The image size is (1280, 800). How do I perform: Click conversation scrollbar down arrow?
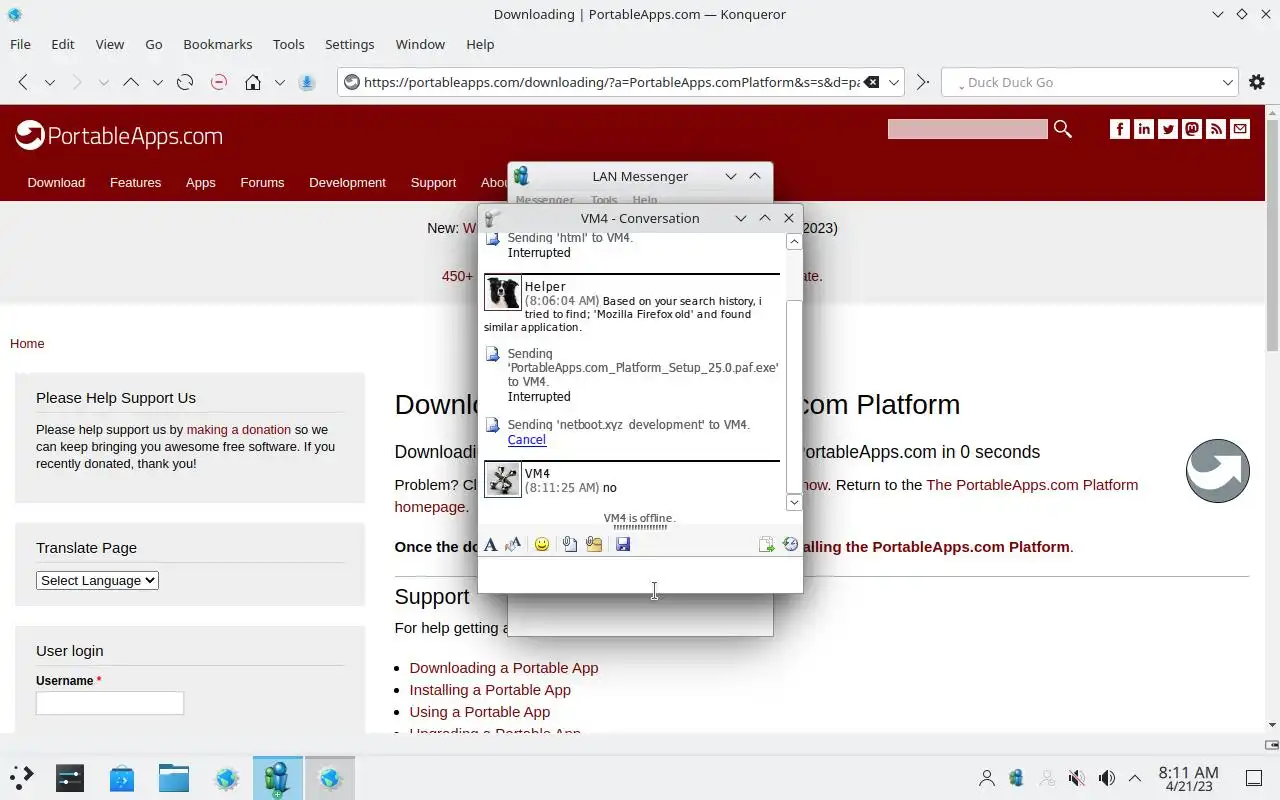pyautogui.click(x=794, y=502)
